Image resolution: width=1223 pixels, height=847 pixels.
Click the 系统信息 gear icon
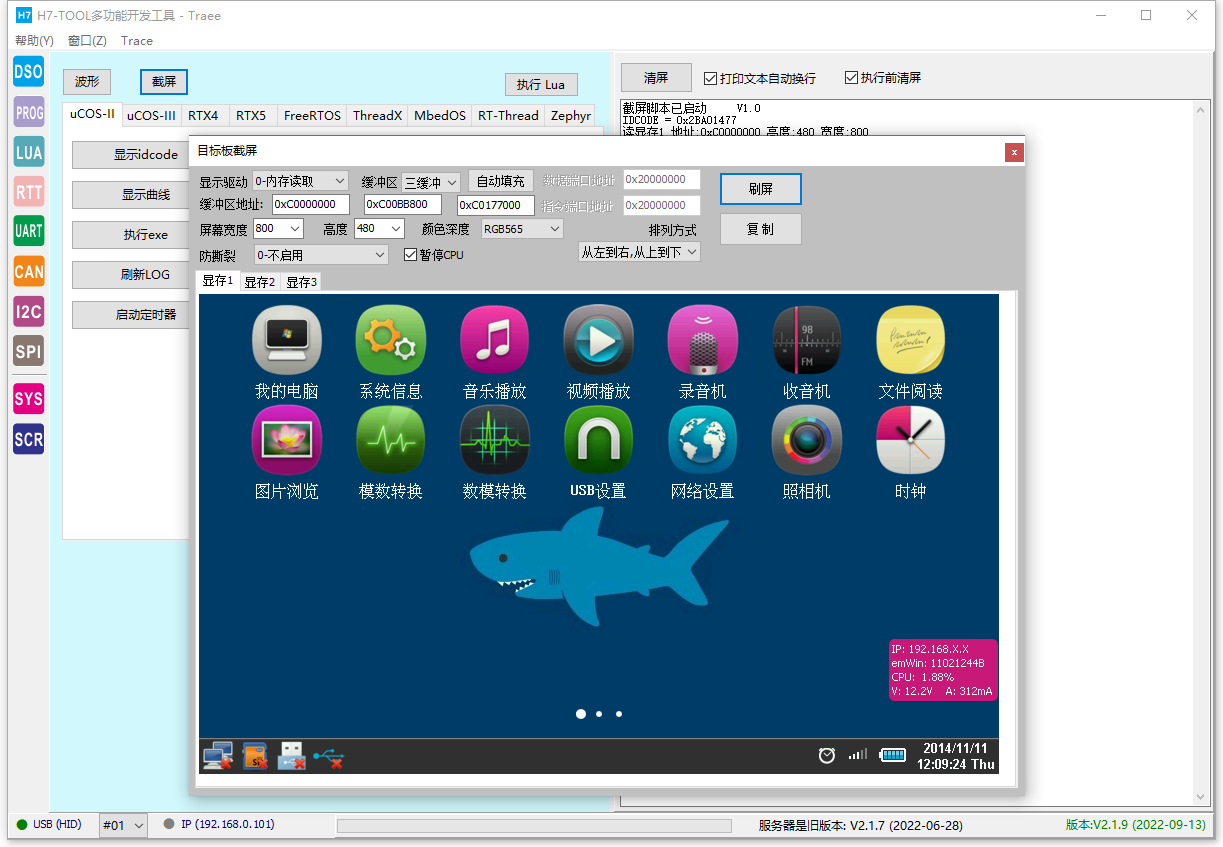(x=391, y=340)
